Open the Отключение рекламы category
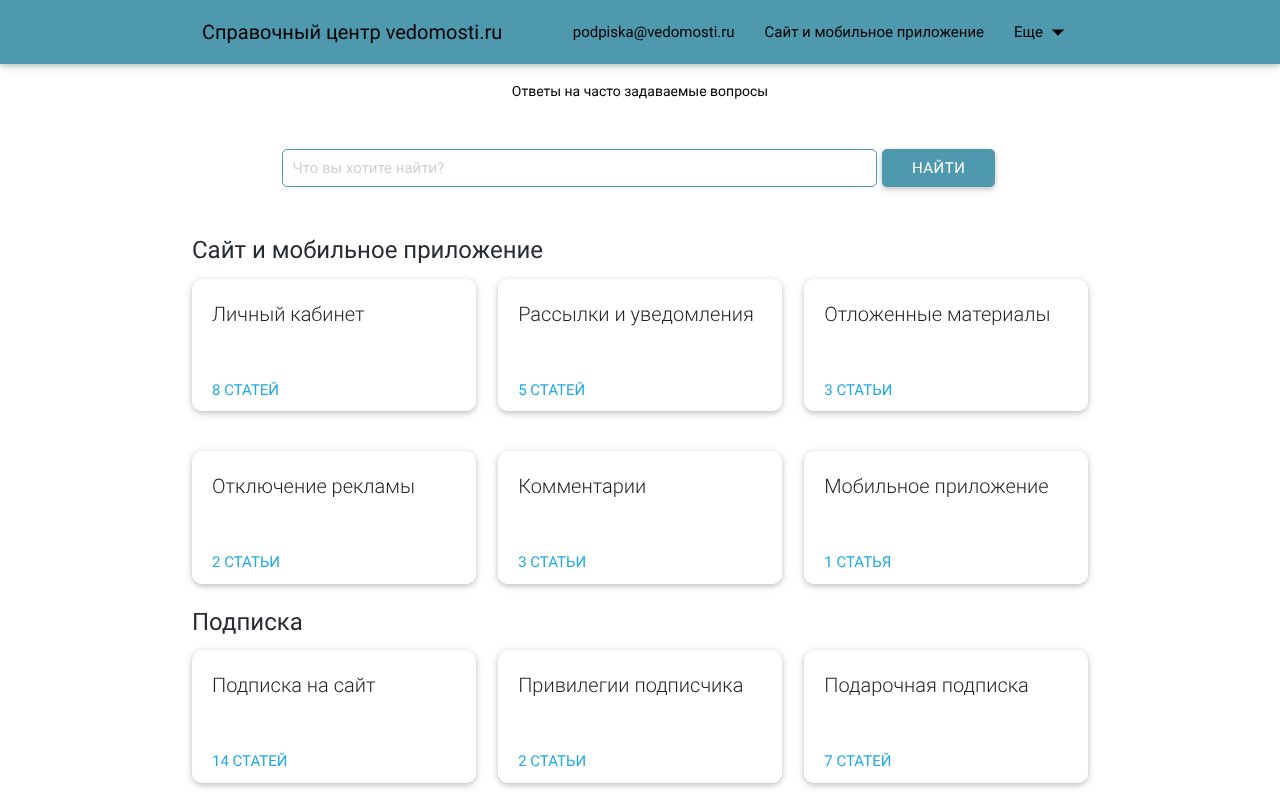Viewport: 1280px width, 800px height. coord(334,517)
